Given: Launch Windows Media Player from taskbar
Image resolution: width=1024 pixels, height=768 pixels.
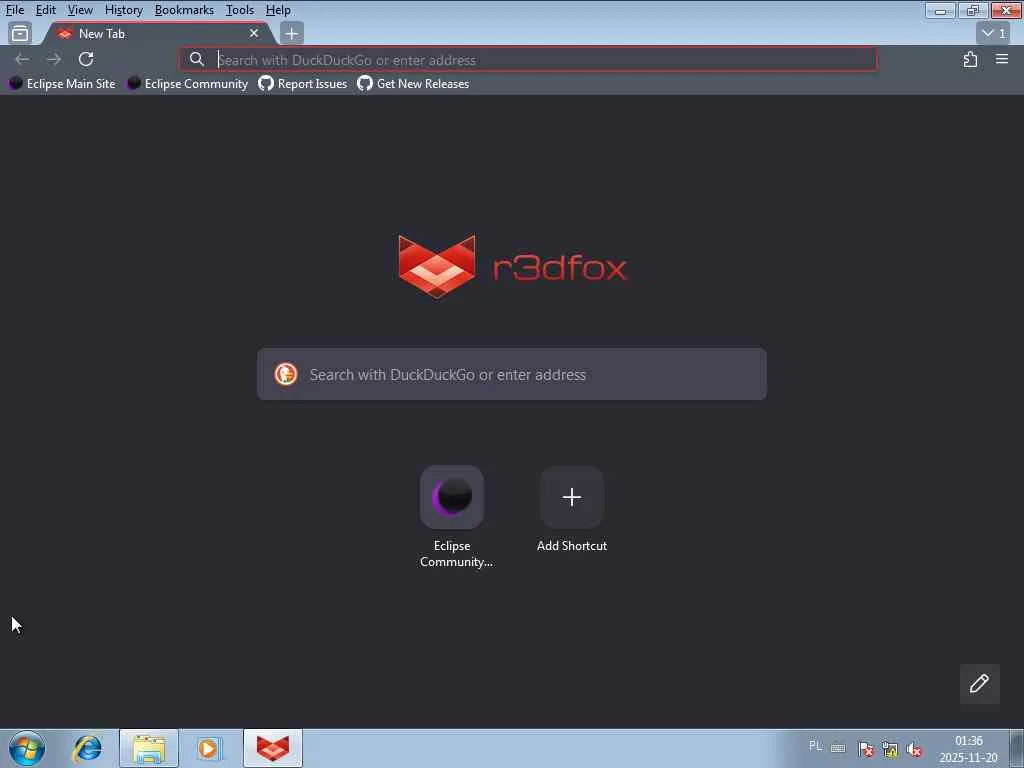Looking at the screenshot, I should [x=209, y=748].
